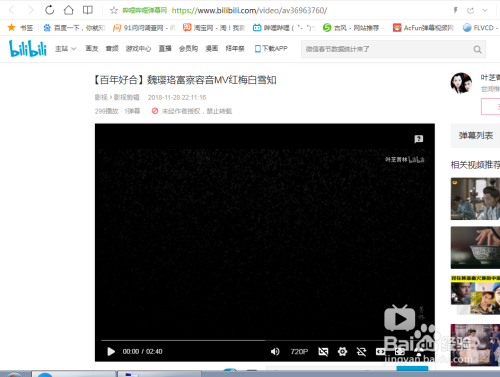Play the video with play button
500x377 pixels.
(111, 351)
